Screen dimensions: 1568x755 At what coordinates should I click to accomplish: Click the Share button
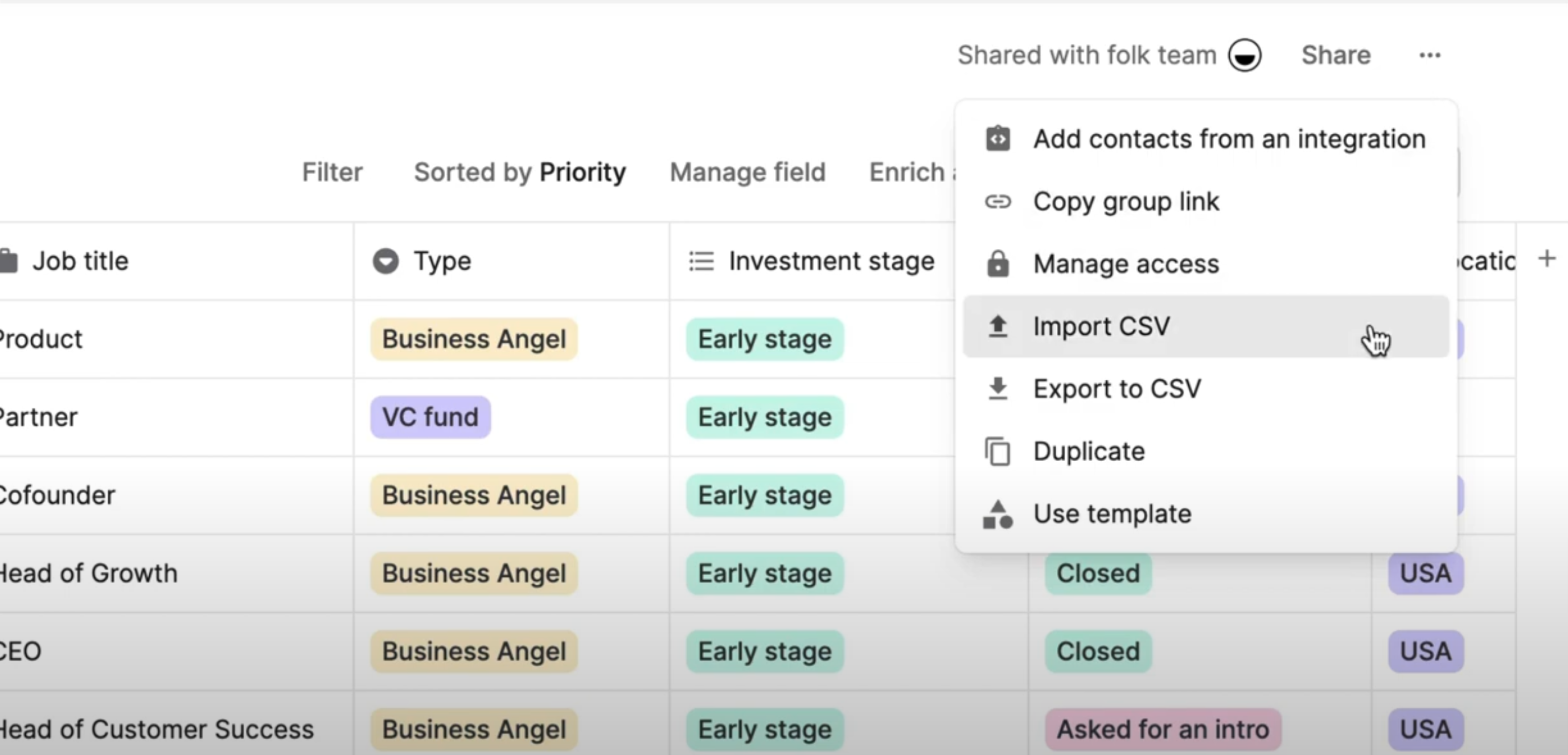pos(1336,55)
